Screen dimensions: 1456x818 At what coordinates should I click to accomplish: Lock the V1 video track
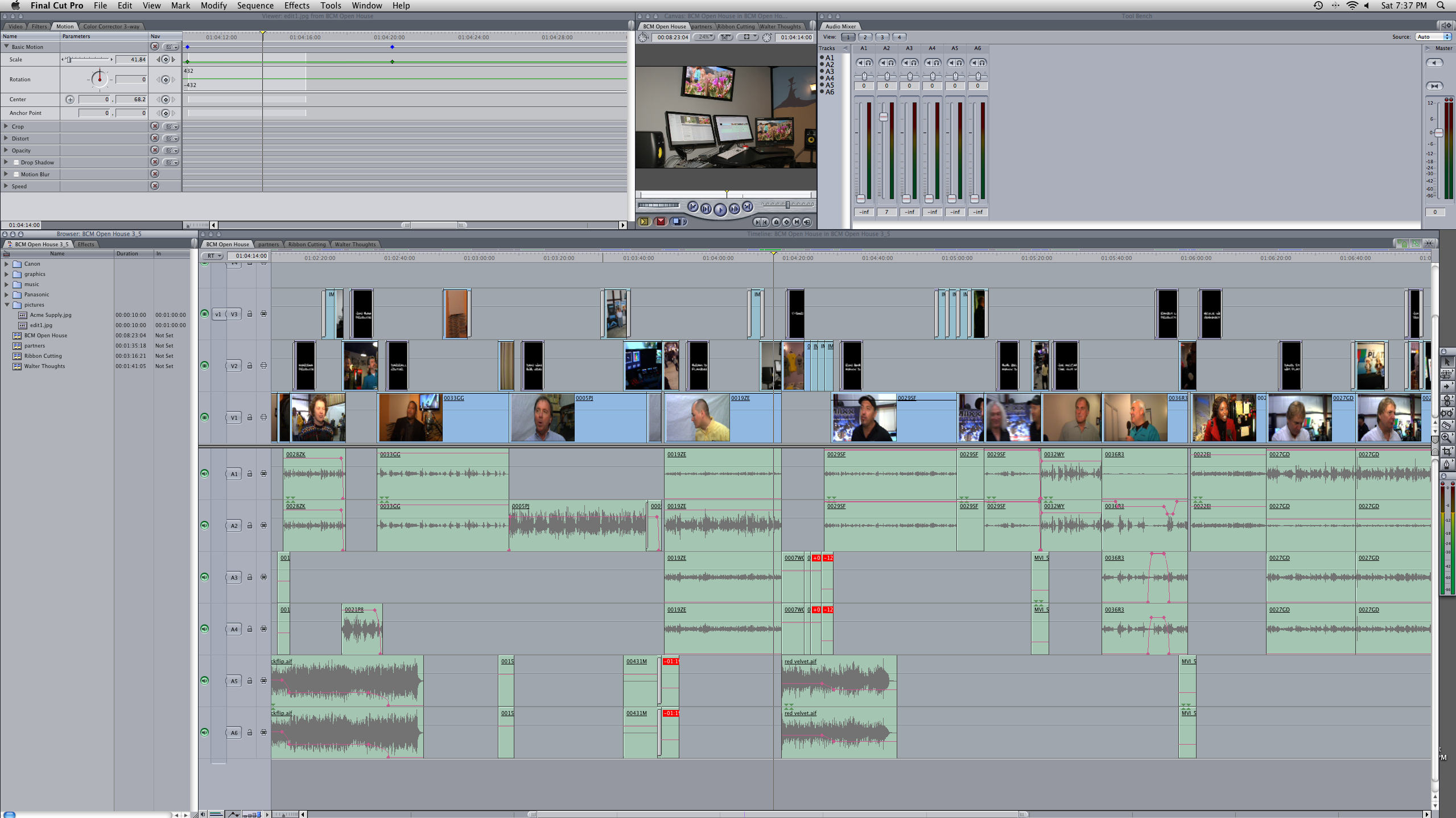point(249,417)
